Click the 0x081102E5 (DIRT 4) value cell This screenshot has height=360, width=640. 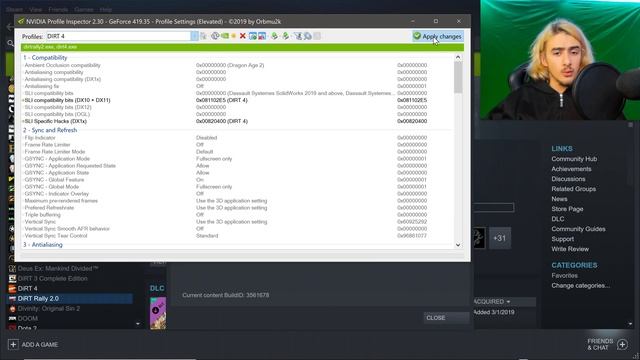222,100
